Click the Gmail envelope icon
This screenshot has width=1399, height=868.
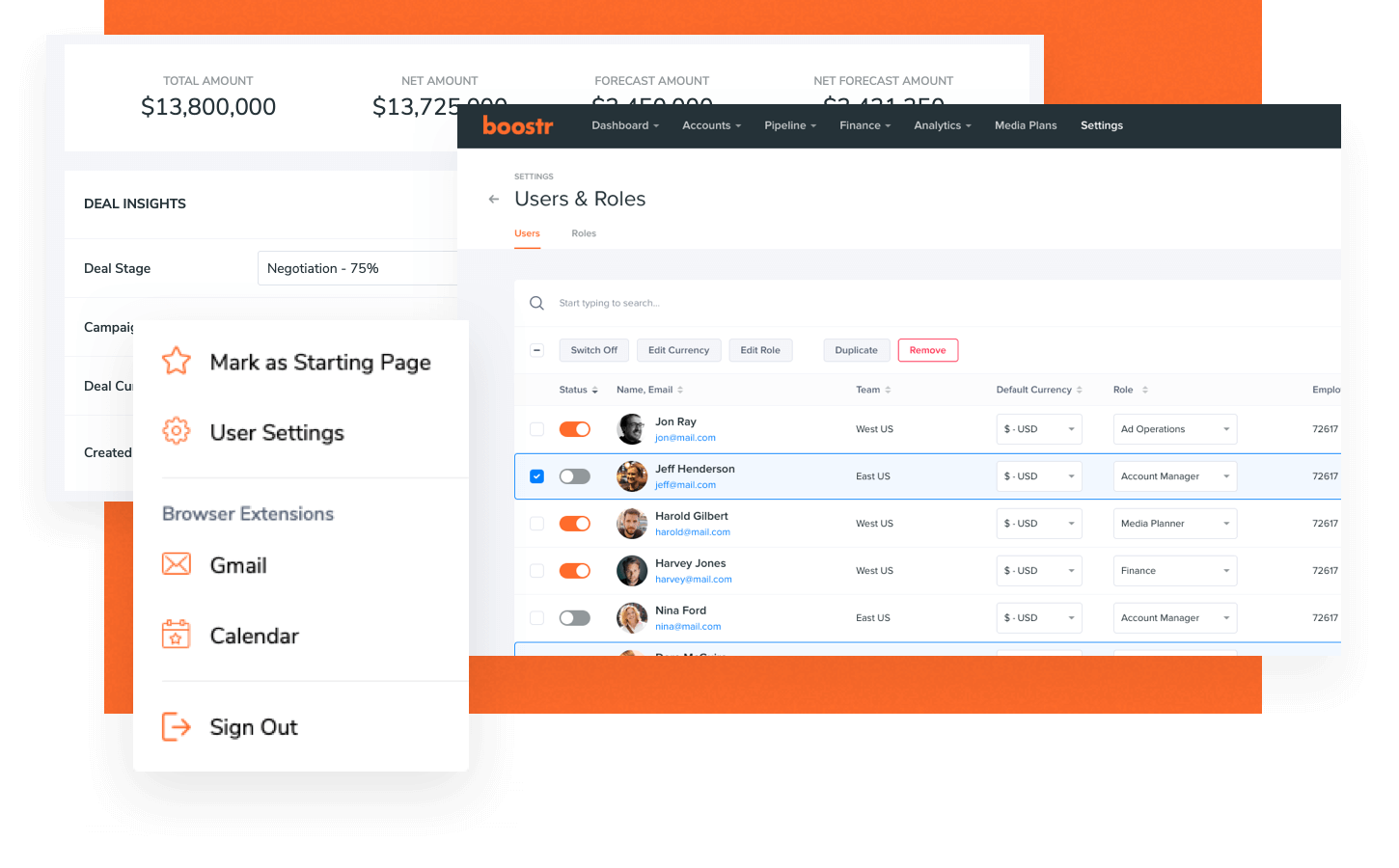coord(177,564)
